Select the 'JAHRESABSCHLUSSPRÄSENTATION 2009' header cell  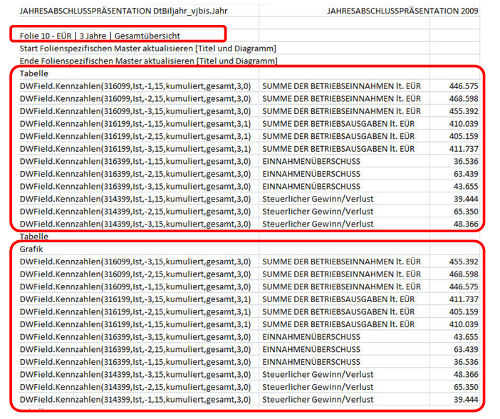(x=403, y=11)
